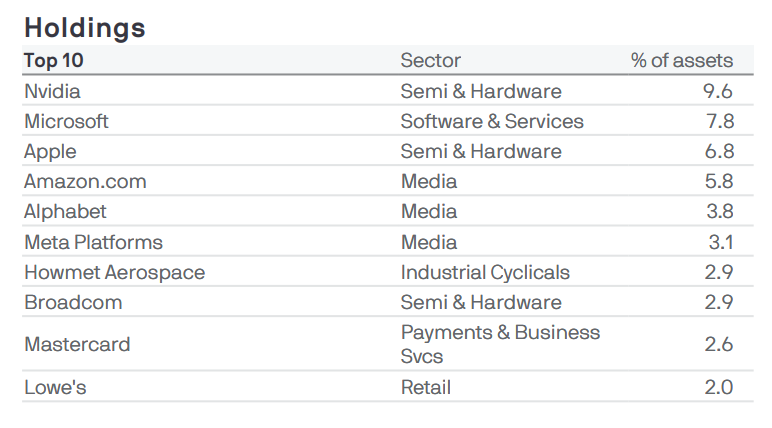Image resolution: width=772 pixels, height=428 pixels.
Task: Select the Nvidia holding name
Action: click(x=52, y=91)
